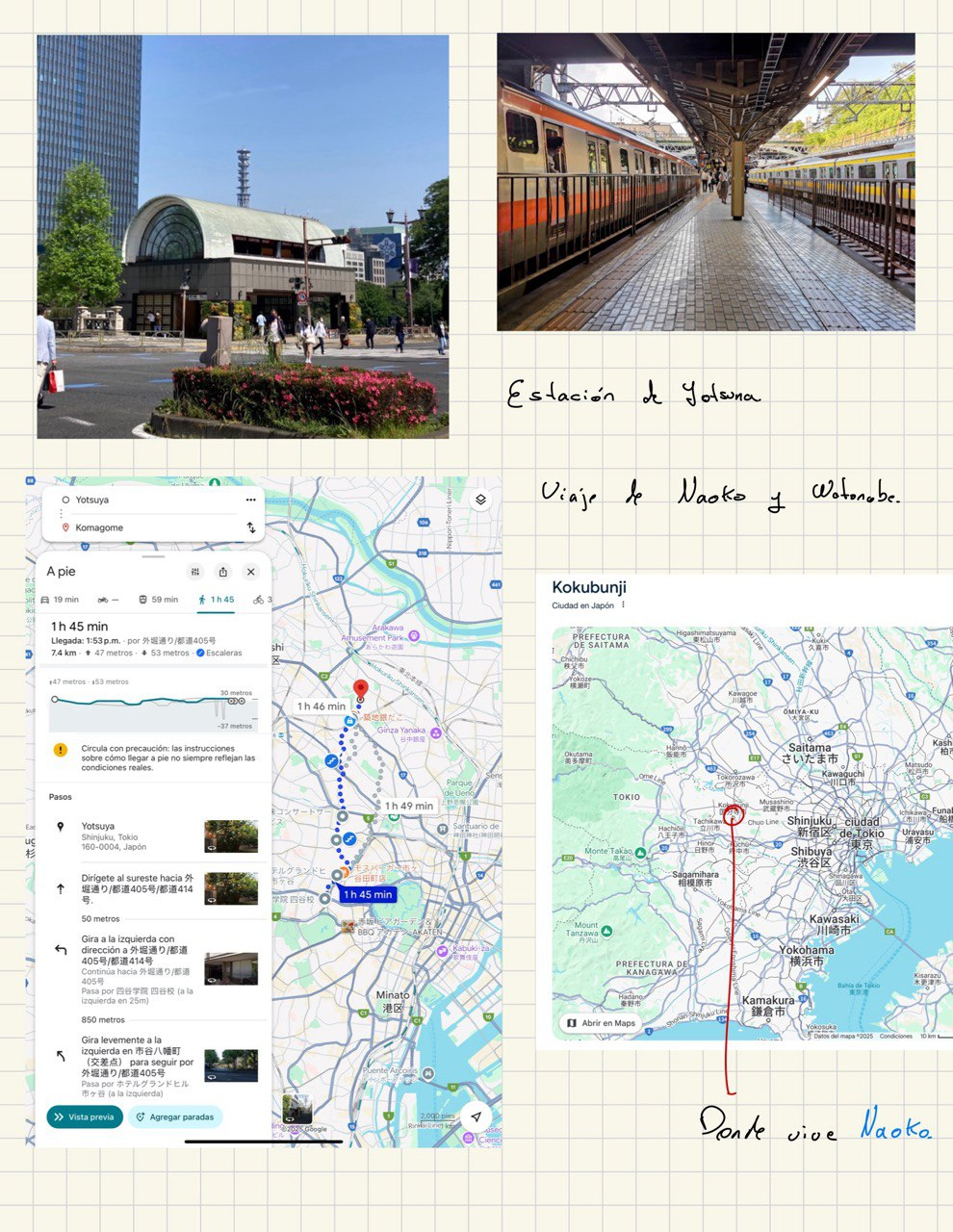Select handwritten blue word Naoko

pos(896,1123)
